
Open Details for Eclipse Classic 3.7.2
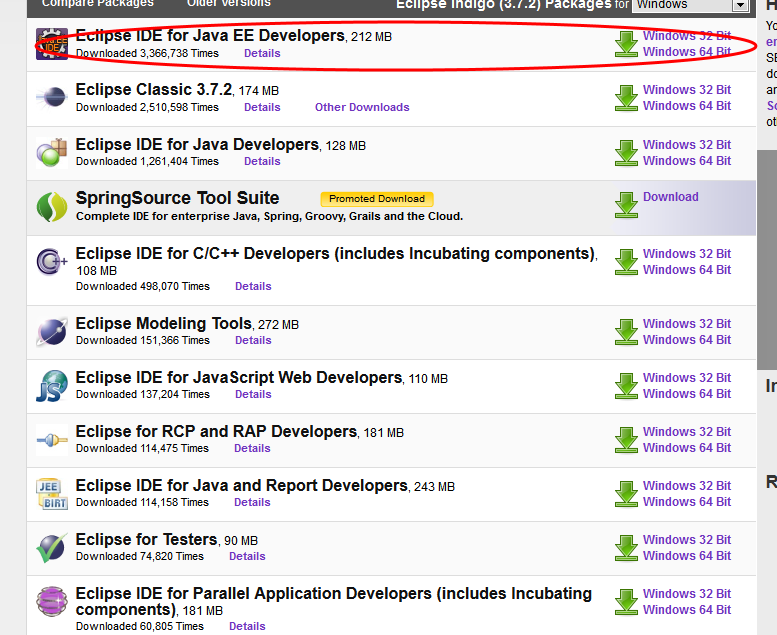[x=262, y=107]
